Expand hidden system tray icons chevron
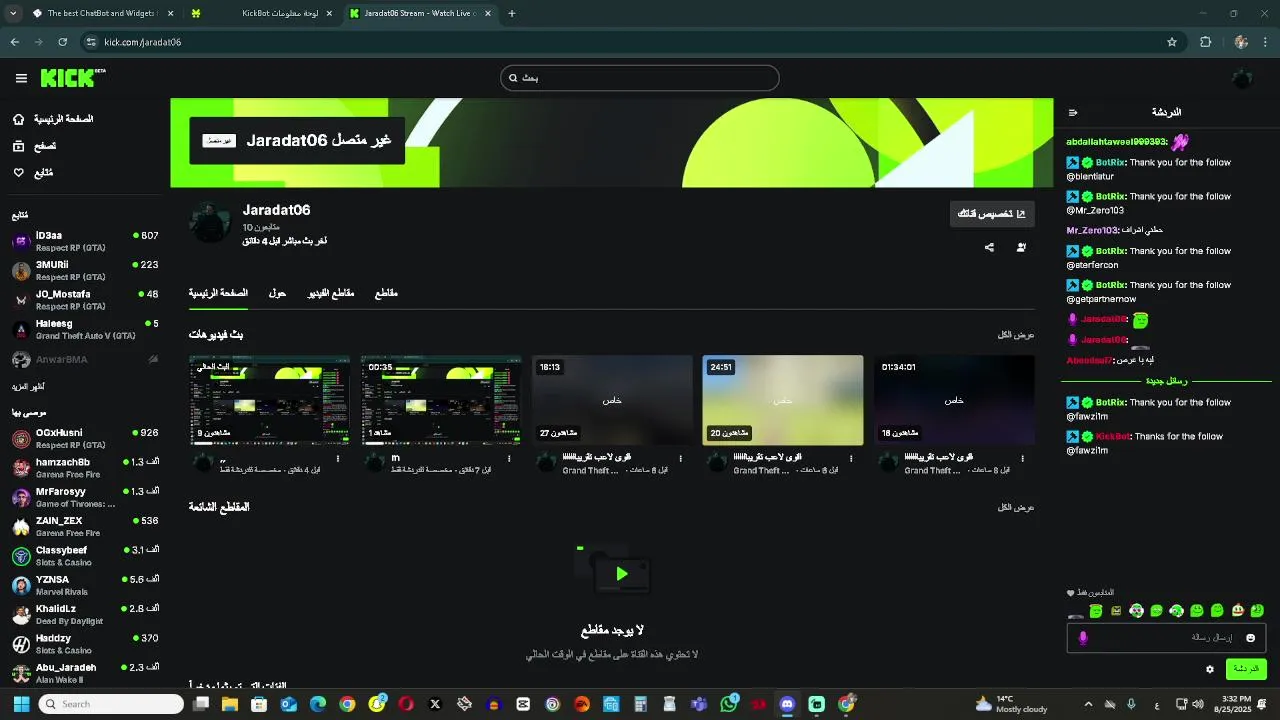The image size is (1280, 720). [1088, 704]
